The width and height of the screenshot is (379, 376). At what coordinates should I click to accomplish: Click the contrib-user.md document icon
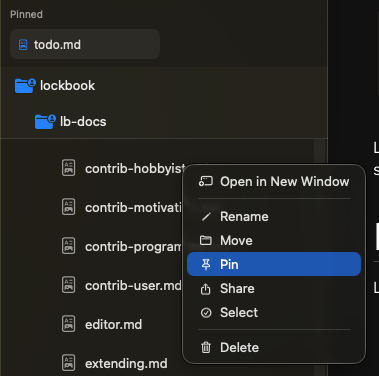[68, 285]
